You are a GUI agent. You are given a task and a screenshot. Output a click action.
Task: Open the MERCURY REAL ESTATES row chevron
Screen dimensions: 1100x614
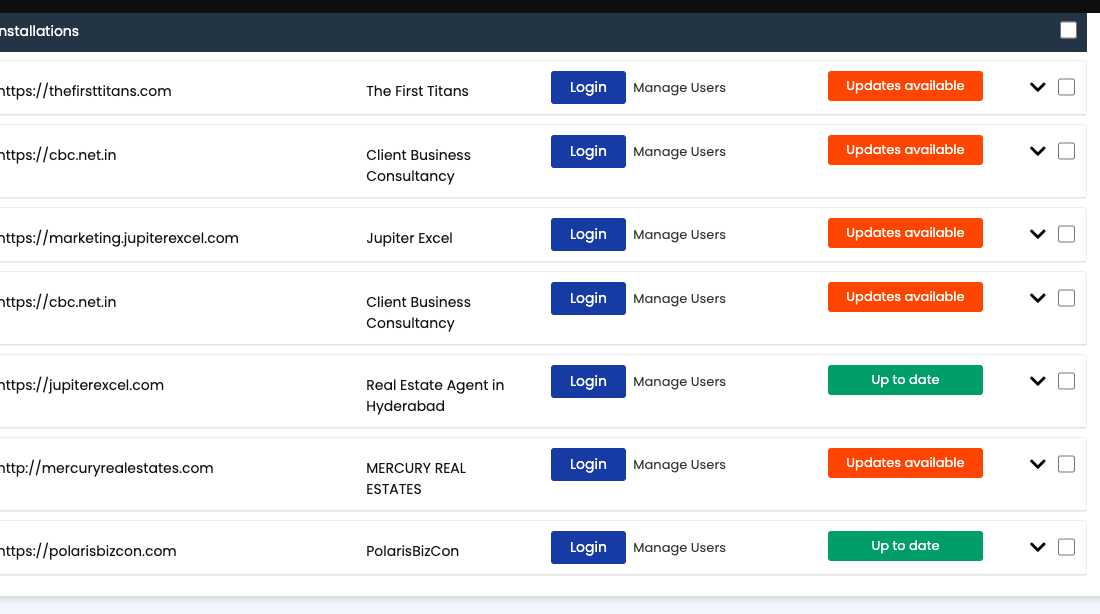tap(1037, 465)
